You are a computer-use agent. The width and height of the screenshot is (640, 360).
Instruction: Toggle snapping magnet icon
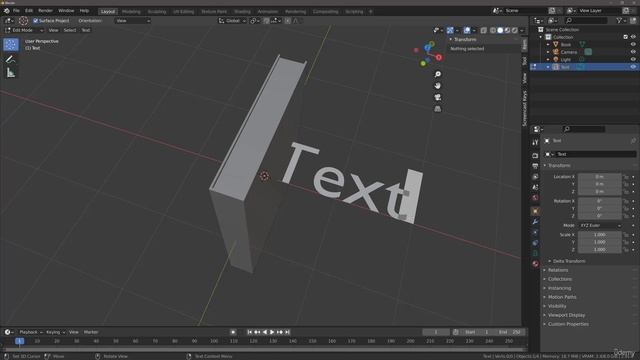point(266,21)
